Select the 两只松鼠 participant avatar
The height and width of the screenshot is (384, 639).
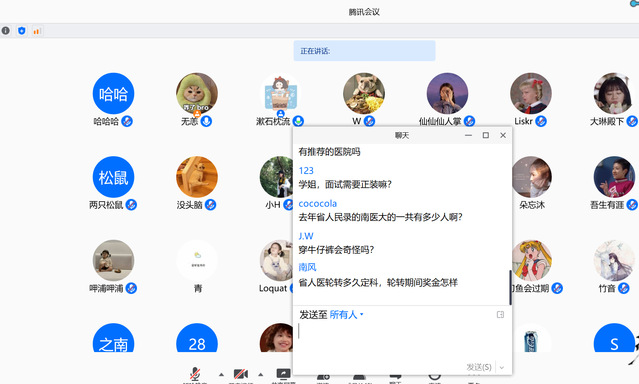[113, 177]
